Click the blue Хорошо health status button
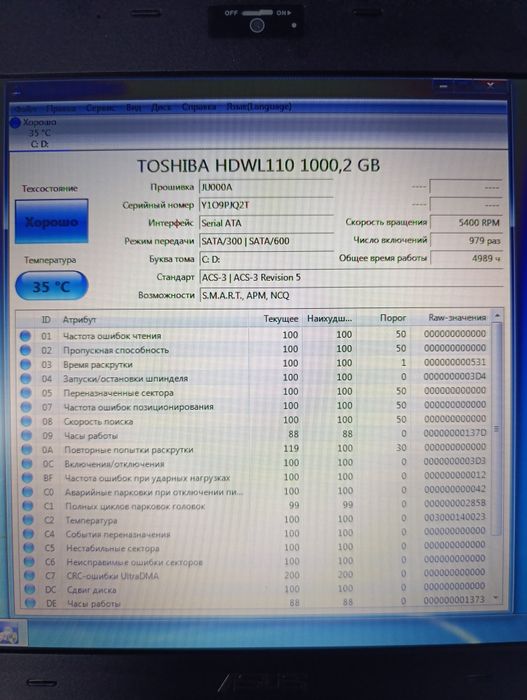The height and width of the screenshot is (700, 527). (x=51, y=221)
